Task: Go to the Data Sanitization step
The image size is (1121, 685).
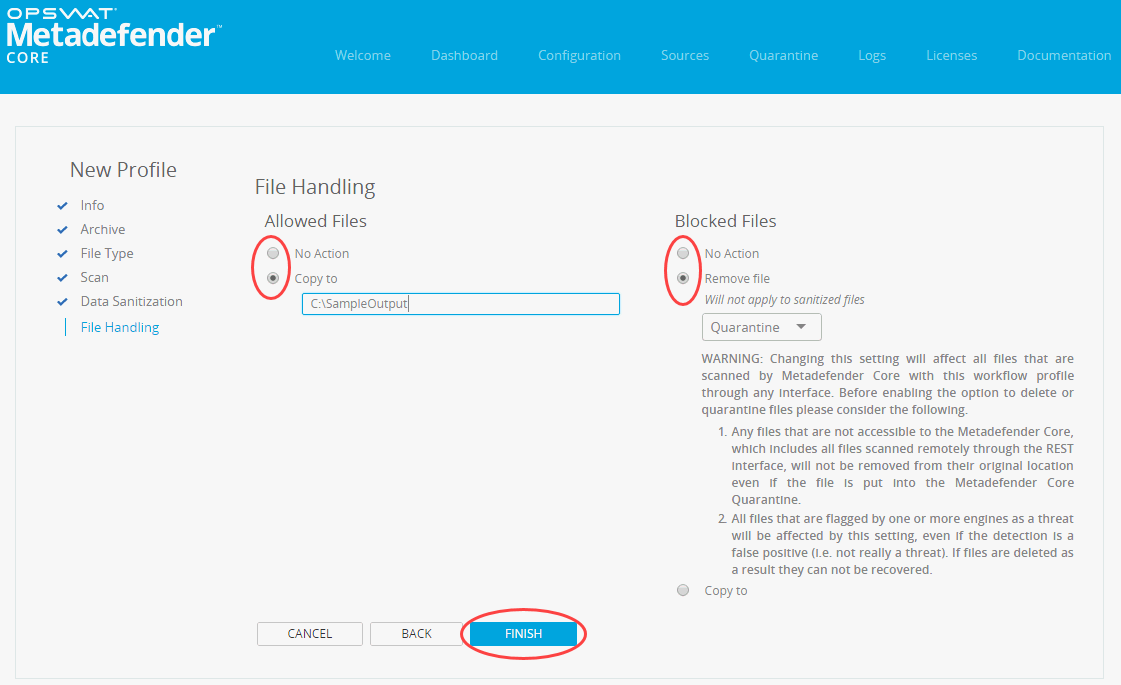Action: 132,301
